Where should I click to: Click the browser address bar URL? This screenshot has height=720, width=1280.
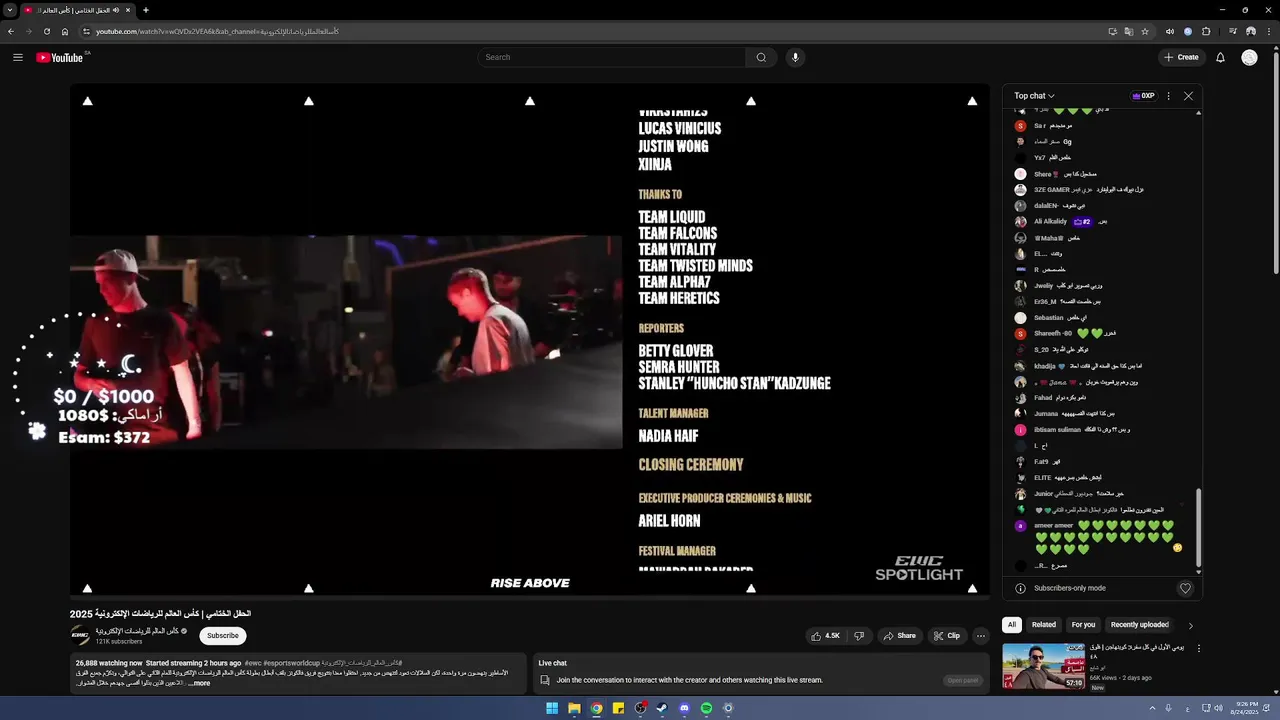[x=217, y=31]
